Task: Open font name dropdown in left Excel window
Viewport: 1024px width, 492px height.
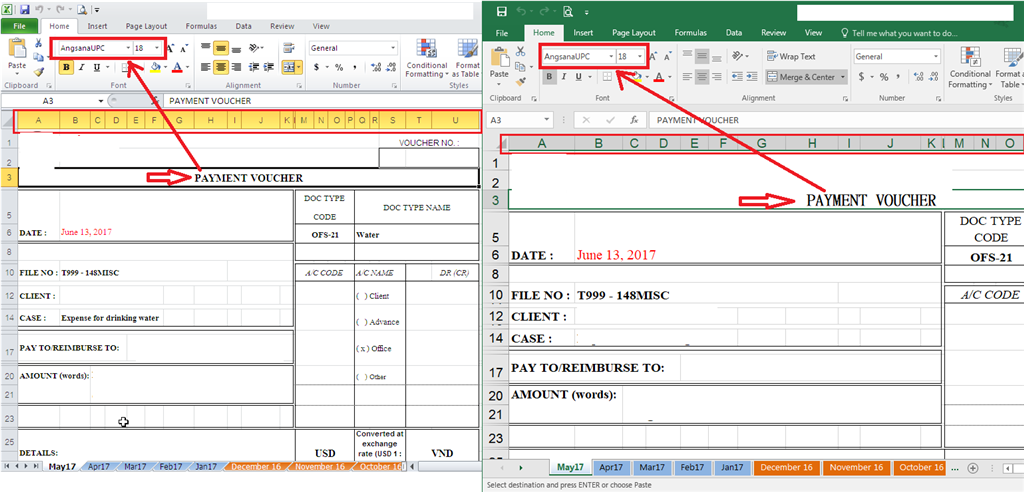Action: coord(128,48)
